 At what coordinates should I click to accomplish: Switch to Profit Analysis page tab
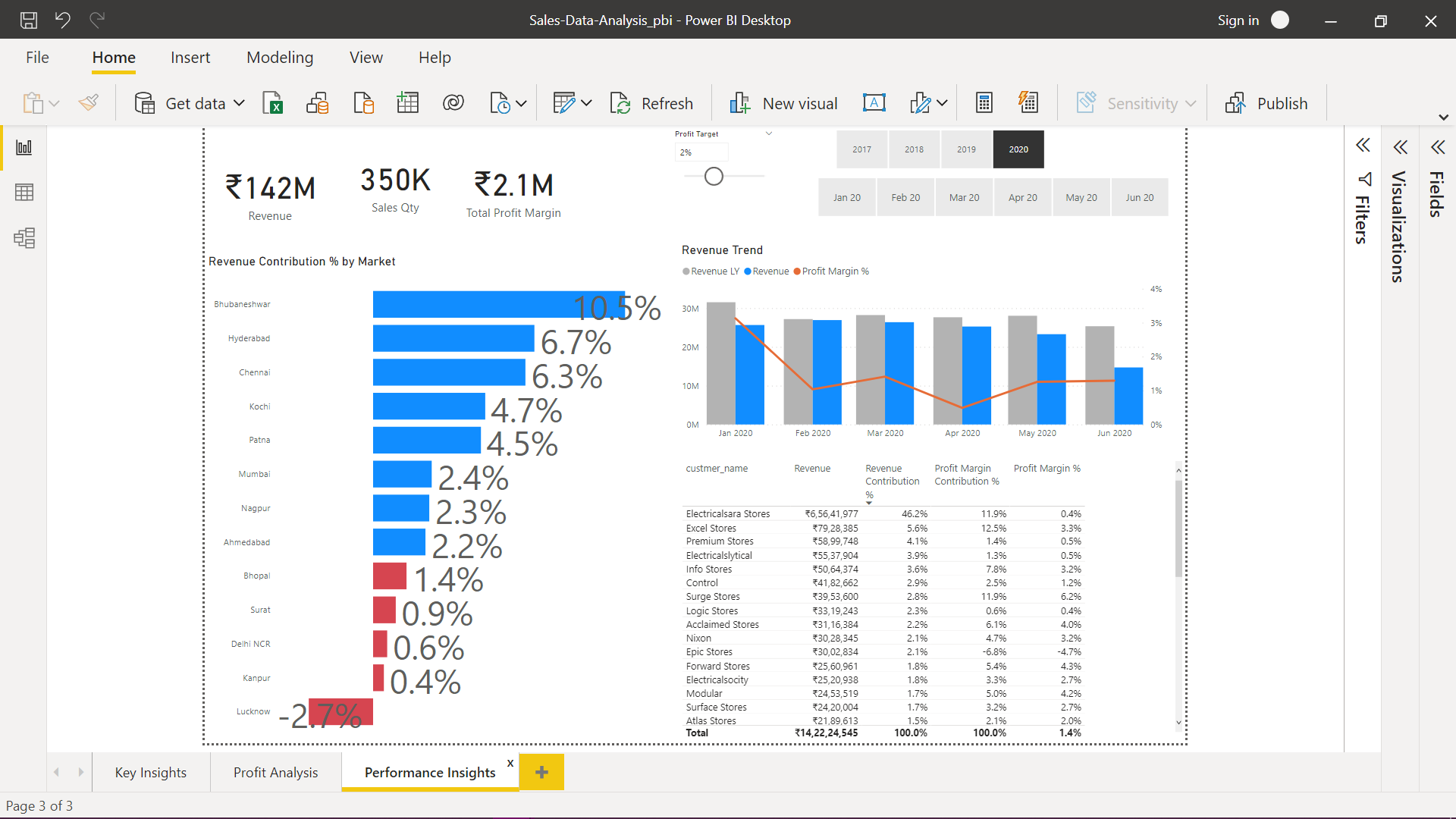click(276, 772)
